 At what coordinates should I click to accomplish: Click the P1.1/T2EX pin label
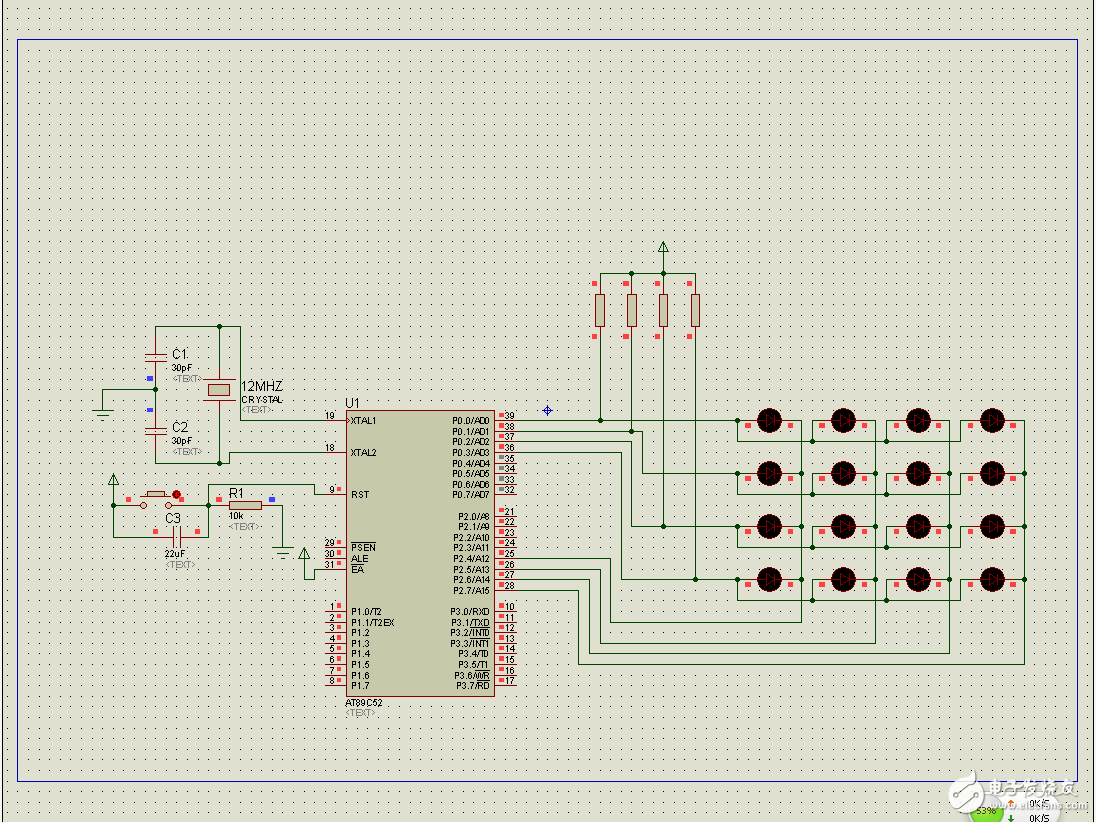pyautogui.click(x=373, y=623)
